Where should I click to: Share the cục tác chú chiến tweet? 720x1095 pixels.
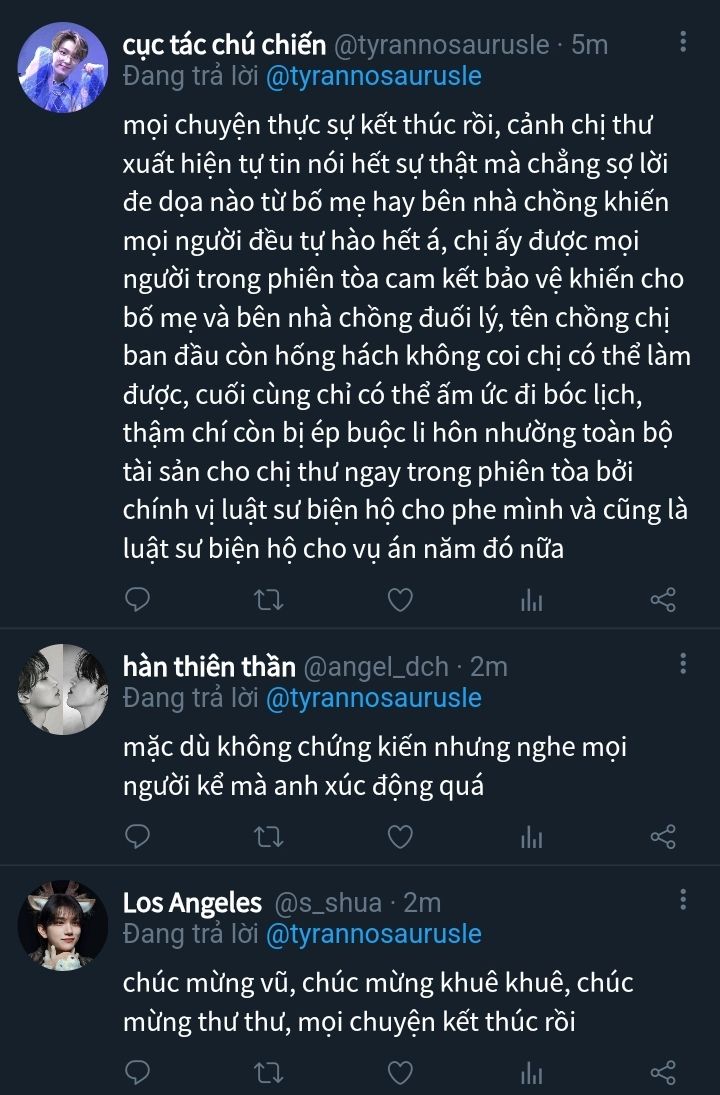point(663,599)
